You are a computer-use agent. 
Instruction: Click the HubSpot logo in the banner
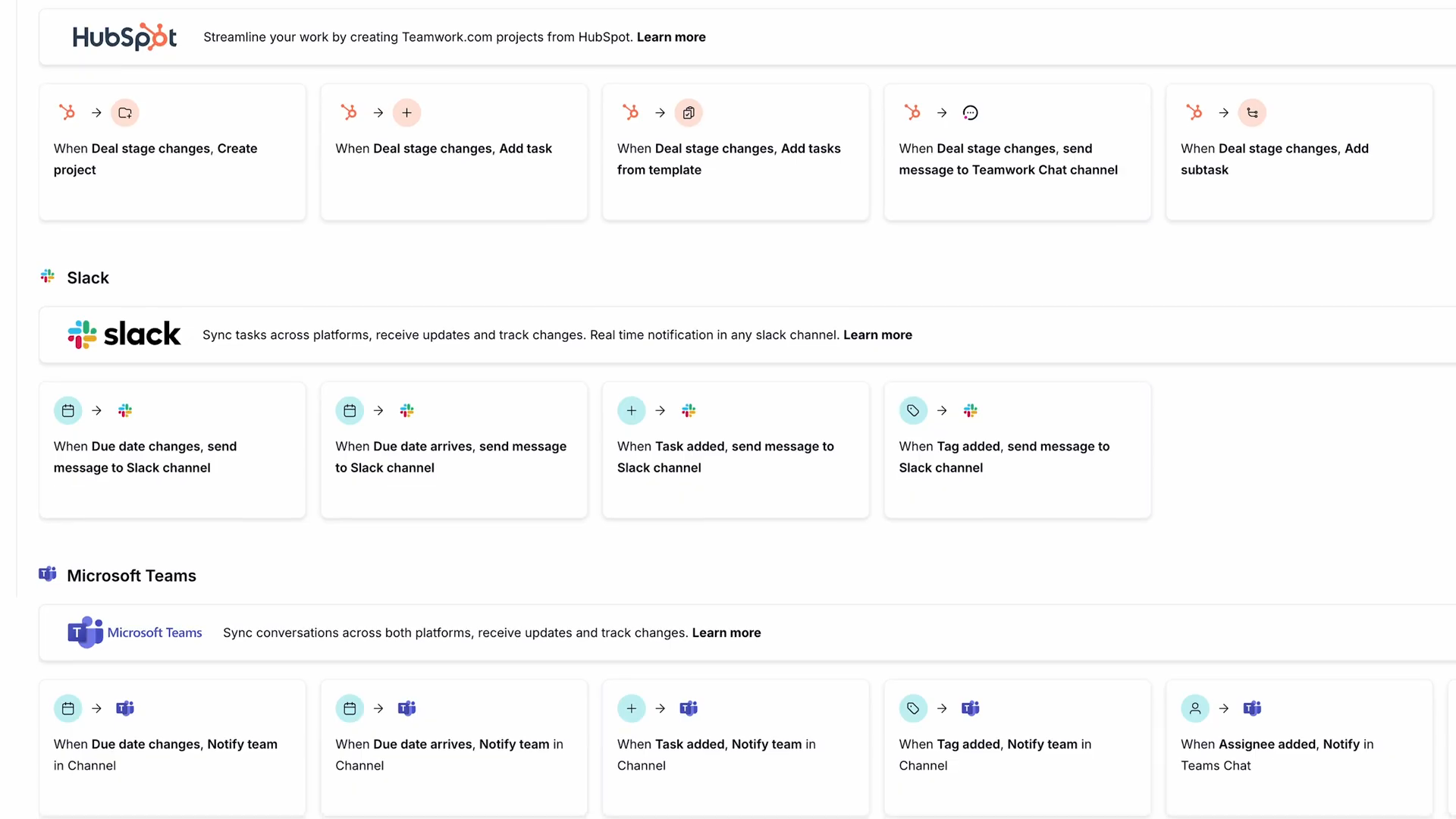124,36
